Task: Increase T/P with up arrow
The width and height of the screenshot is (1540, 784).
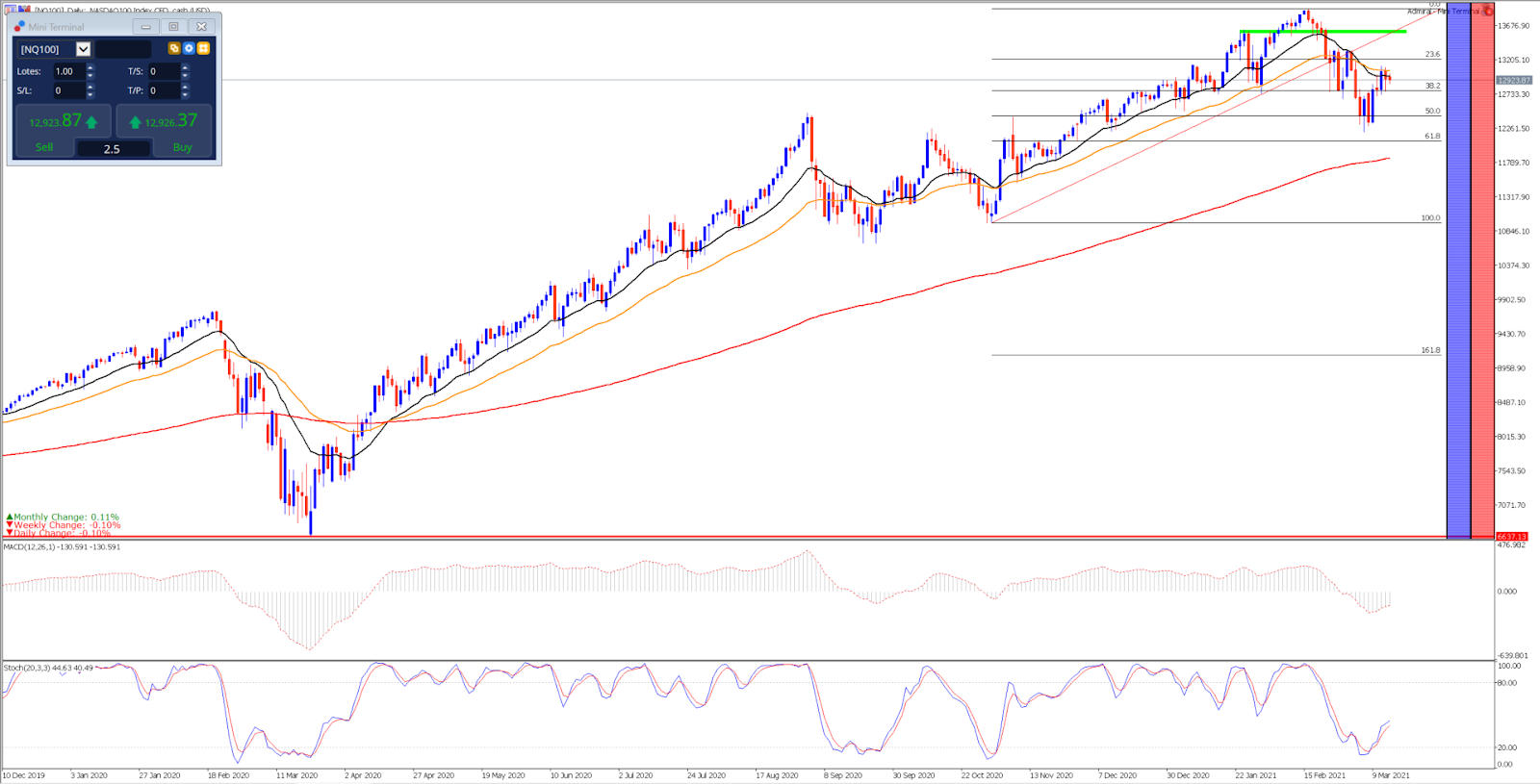Action: click(x=185, y=87)
